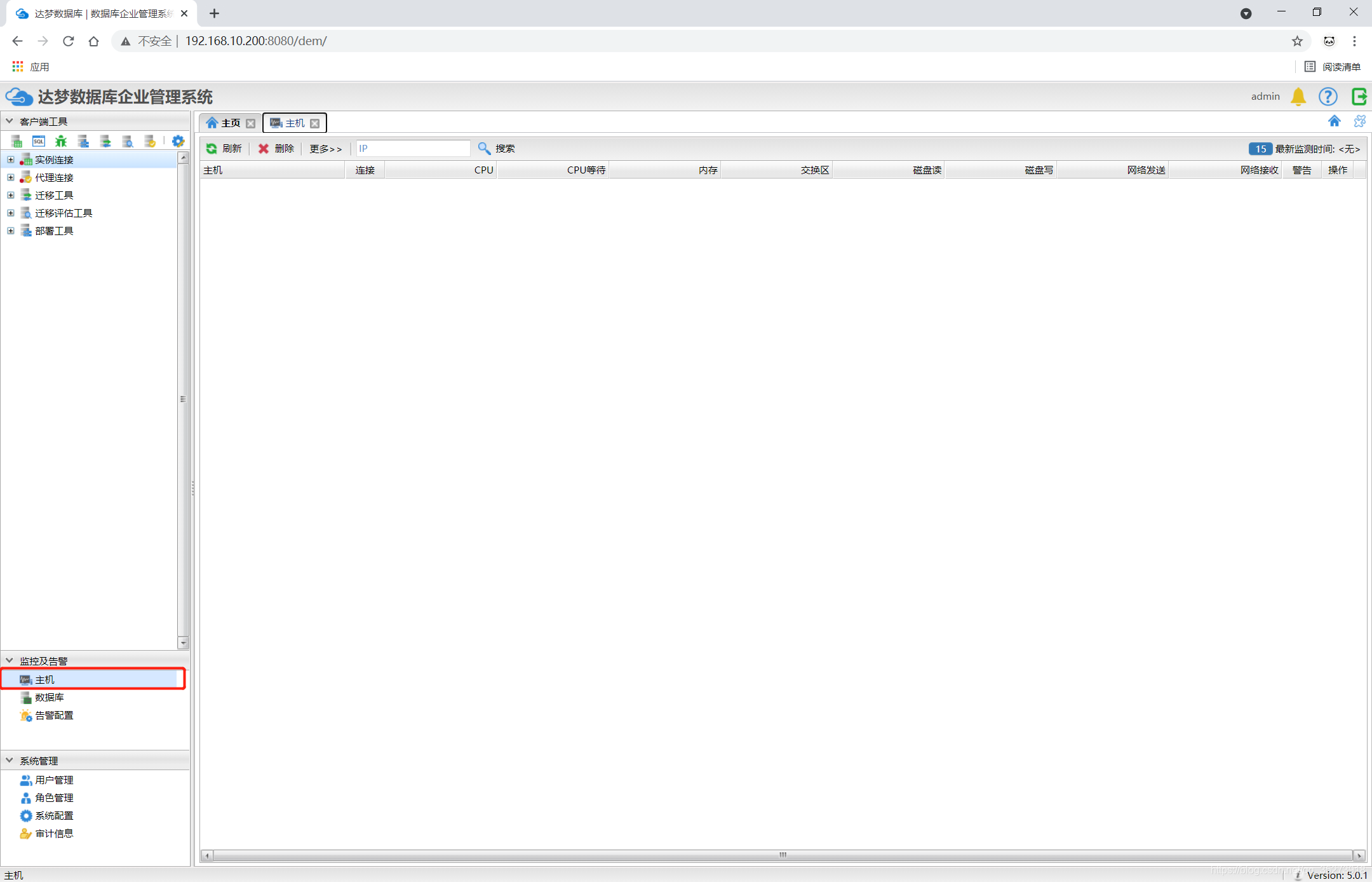Click the horizontal scrollbar below the table
Viewport: 1372px width, 882px height.
point(783,855)
